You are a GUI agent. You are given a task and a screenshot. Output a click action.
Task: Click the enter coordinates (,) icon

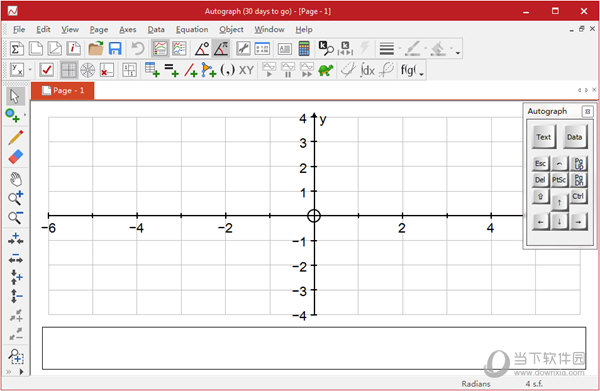click(x=227, y=70)
